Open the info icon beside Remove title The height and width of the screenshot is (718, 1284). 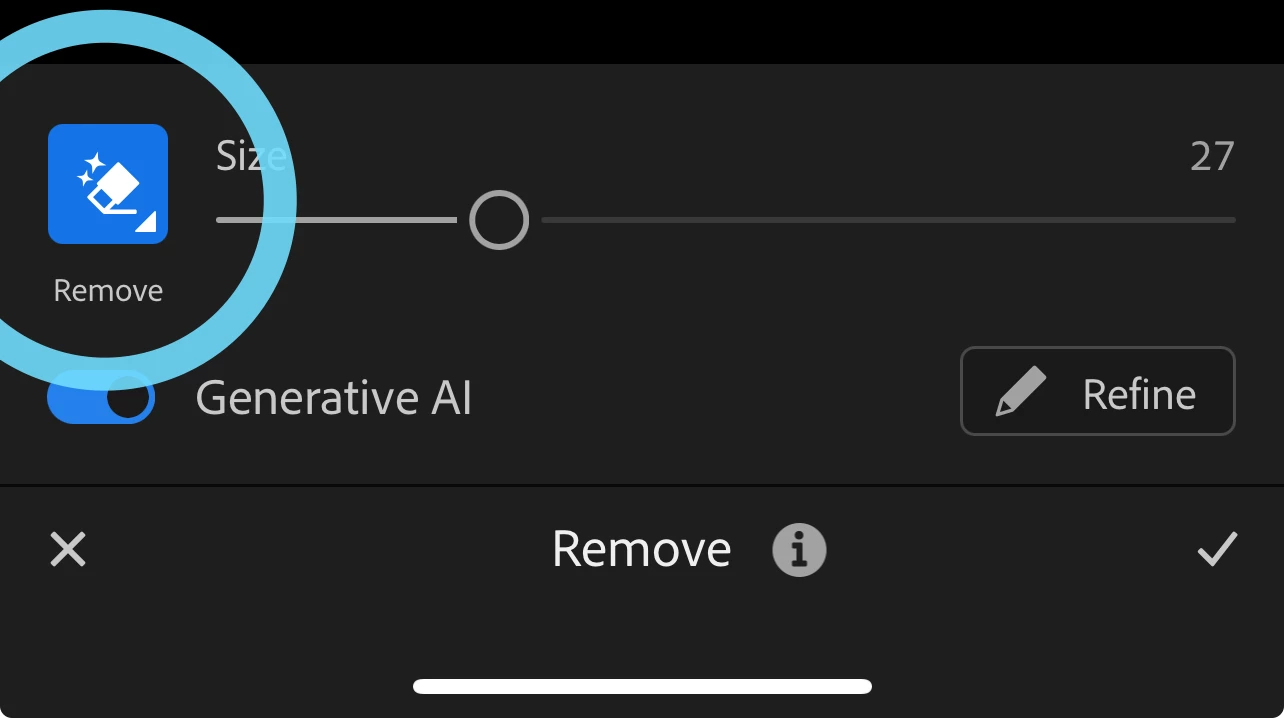point(799,550)
